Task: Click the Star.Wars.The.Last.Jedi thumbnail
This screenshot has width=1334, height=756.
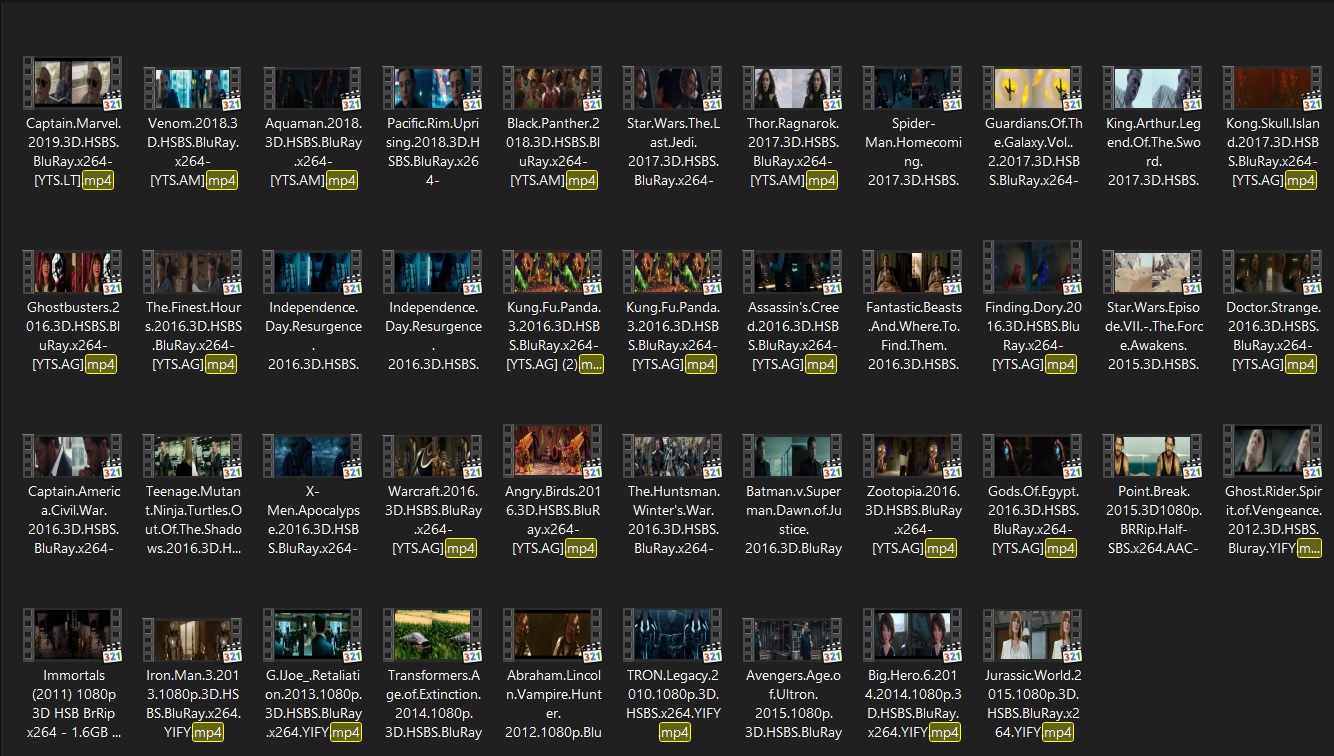Action: pos(672,88)
